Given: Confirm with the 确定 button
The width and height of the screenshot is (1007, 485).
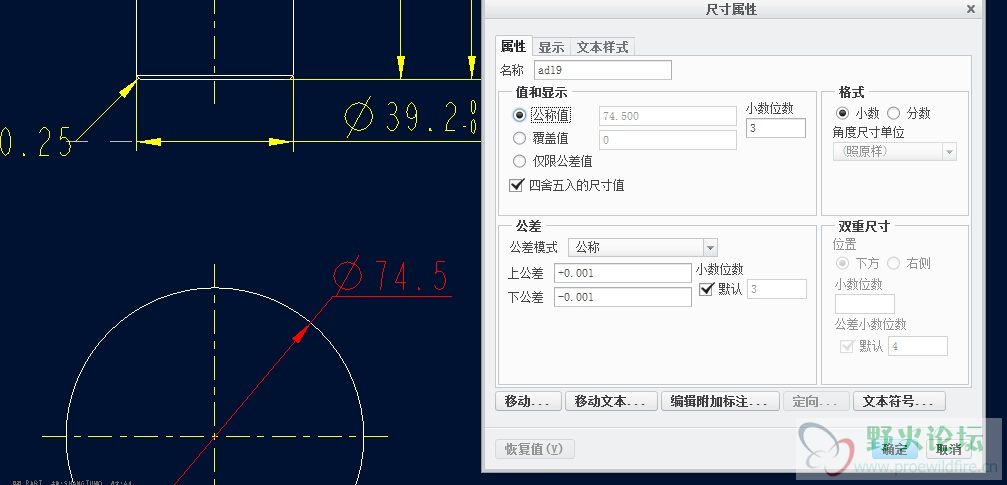Looking at the screenshot, I should [895, 449].
